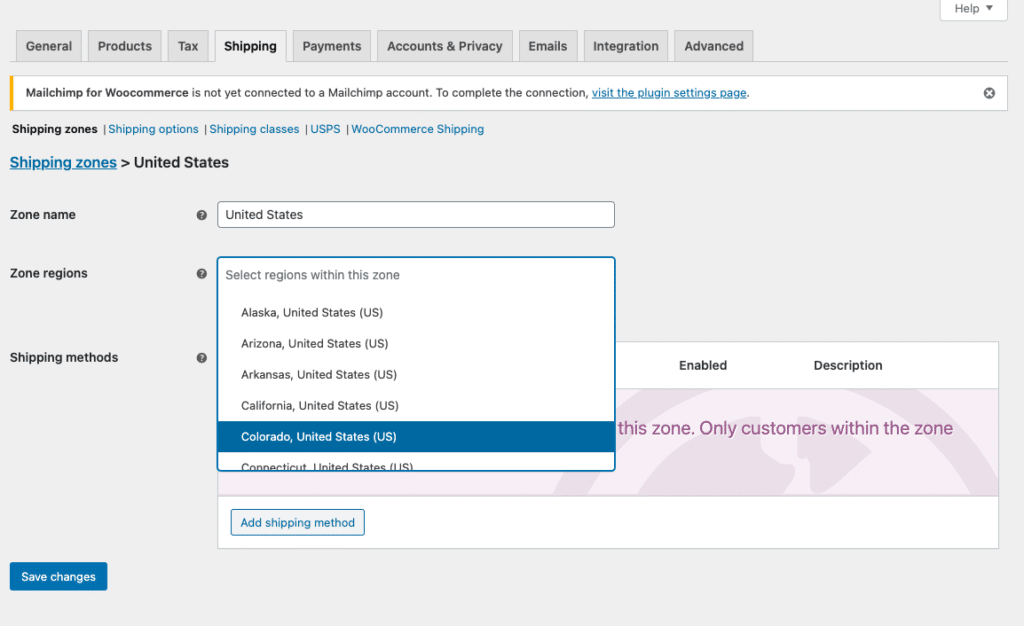This screenshot has height=626, width=1024.
Task: Open the Shipping classes settings
Action: tap(254, 129)
